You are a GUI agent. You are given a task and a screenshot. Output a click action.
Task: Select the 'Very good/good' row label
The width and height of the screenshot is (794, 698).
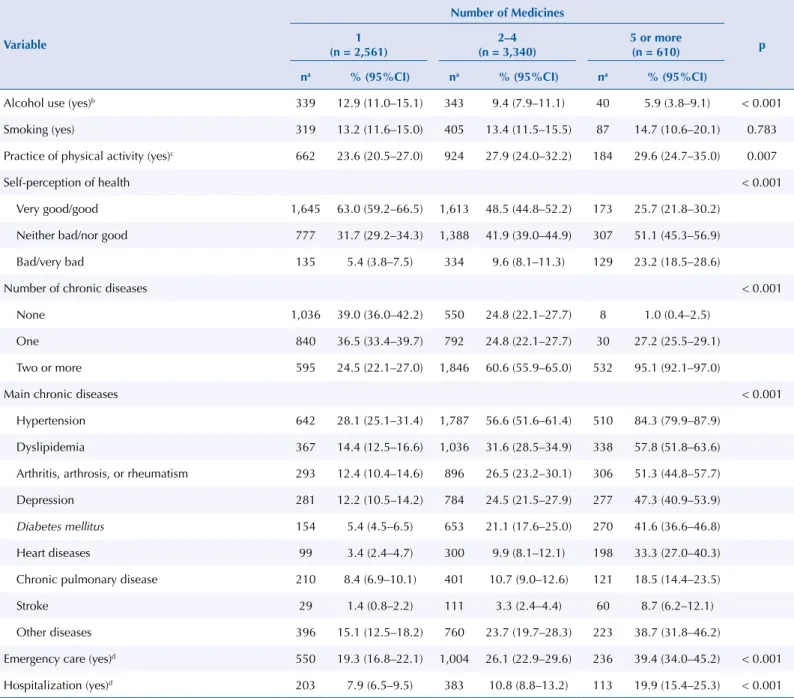pos(57,209)
